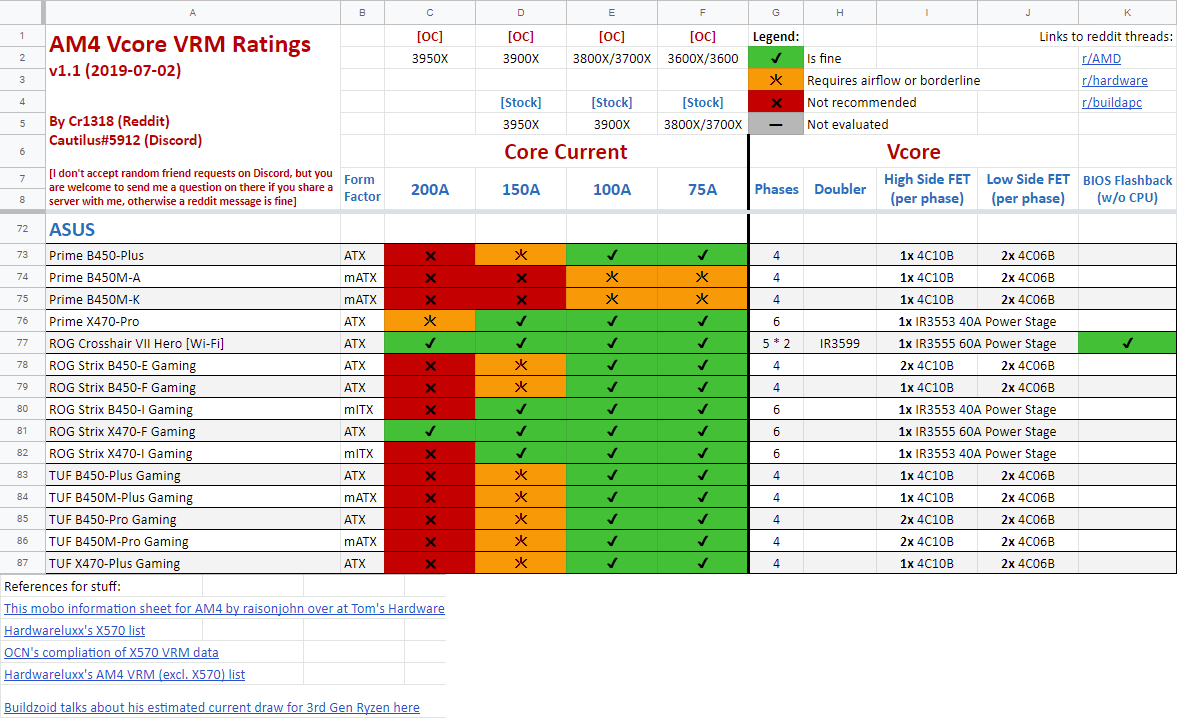Click the 150A column heading
This screenshot has height=718, width=1177.
tap(521, 189)
